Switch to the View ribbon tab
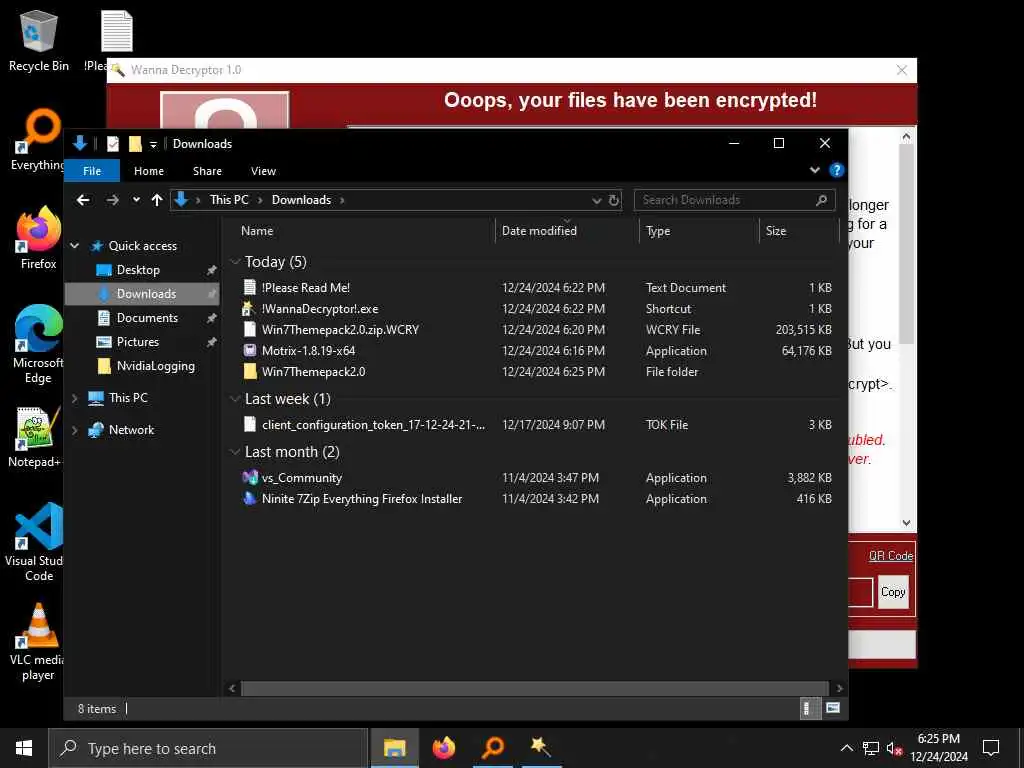 click(263, 171)
